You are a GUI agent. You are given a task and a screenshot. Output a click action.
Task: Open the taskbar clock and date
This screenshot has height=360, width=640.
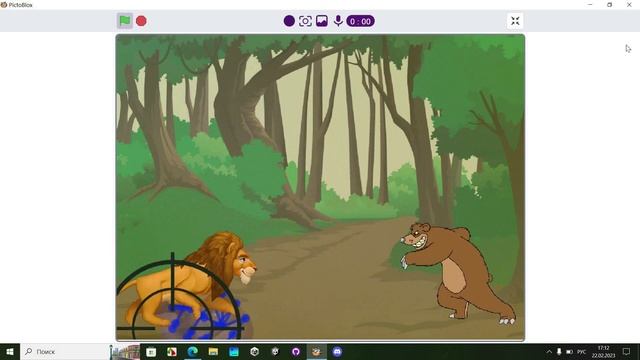pos(603,351)
